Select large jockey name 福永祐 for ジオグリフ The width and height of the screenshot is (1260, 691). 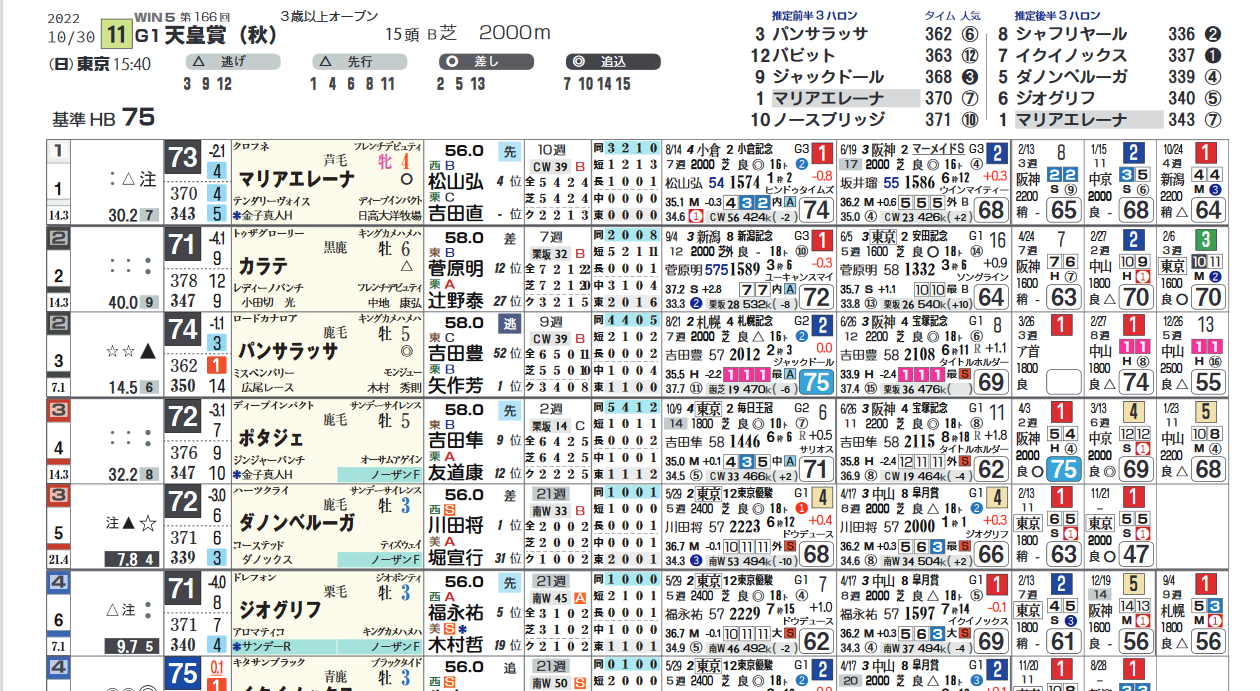tap(456, 610)
